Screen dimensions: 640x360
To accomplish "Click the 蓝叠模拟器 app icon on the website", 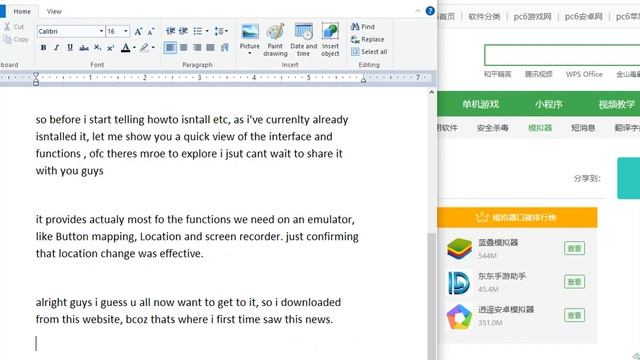I will click(x=459, y=249).
